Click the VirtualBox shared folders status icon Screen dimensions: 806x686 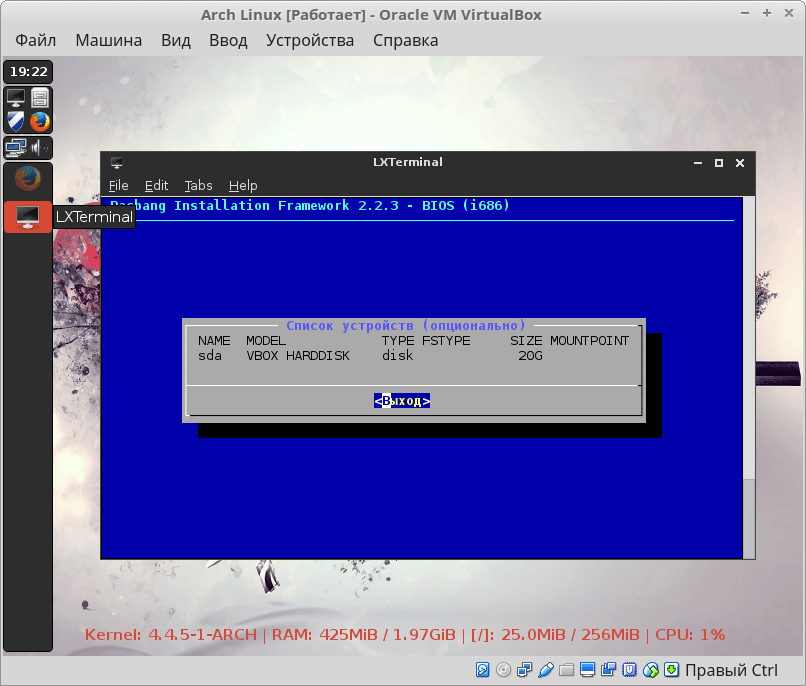tap(567, 669)
